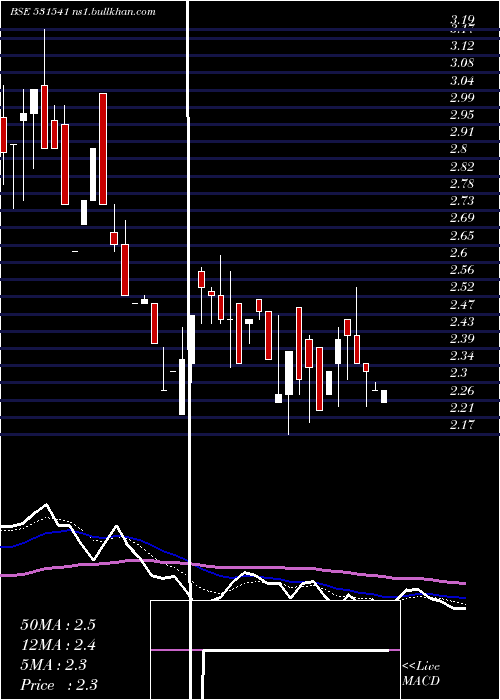The height and width of the screenshot is (700, 500).
Task: Click the 2.65 price axis label
Action: pyautogui.click(x=462, y=235)
